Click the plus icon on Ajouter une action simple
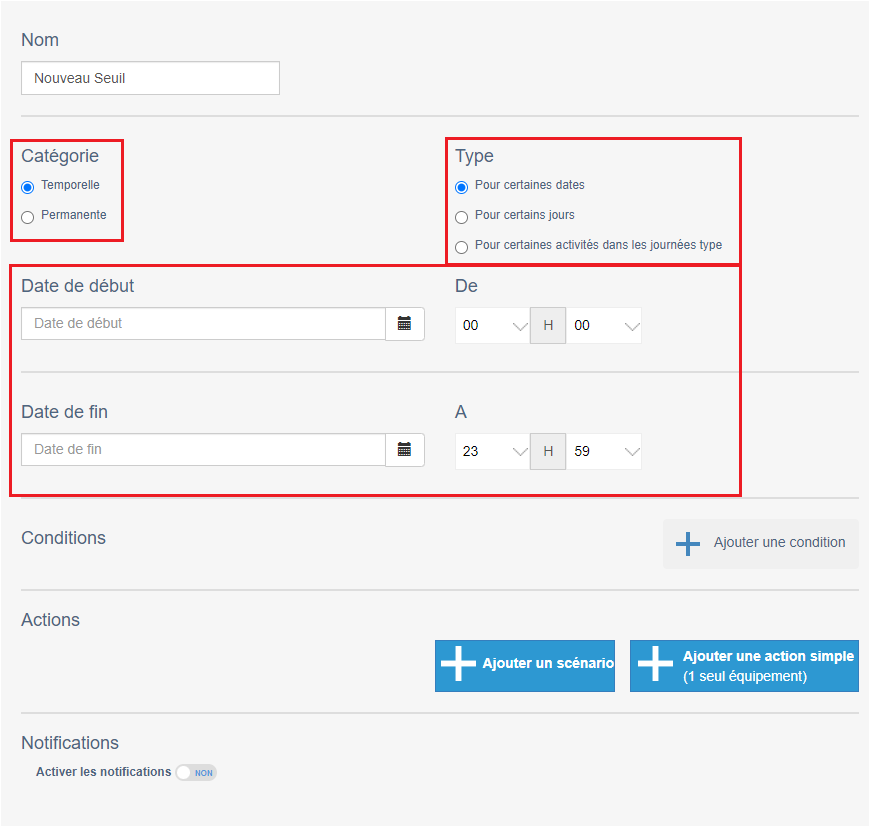 click(655, 663)
